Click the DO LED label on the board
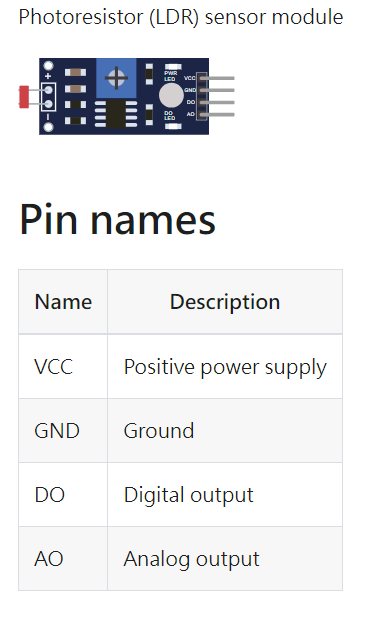The width and height of the screenshot is (369, 619). click(169, 115)
